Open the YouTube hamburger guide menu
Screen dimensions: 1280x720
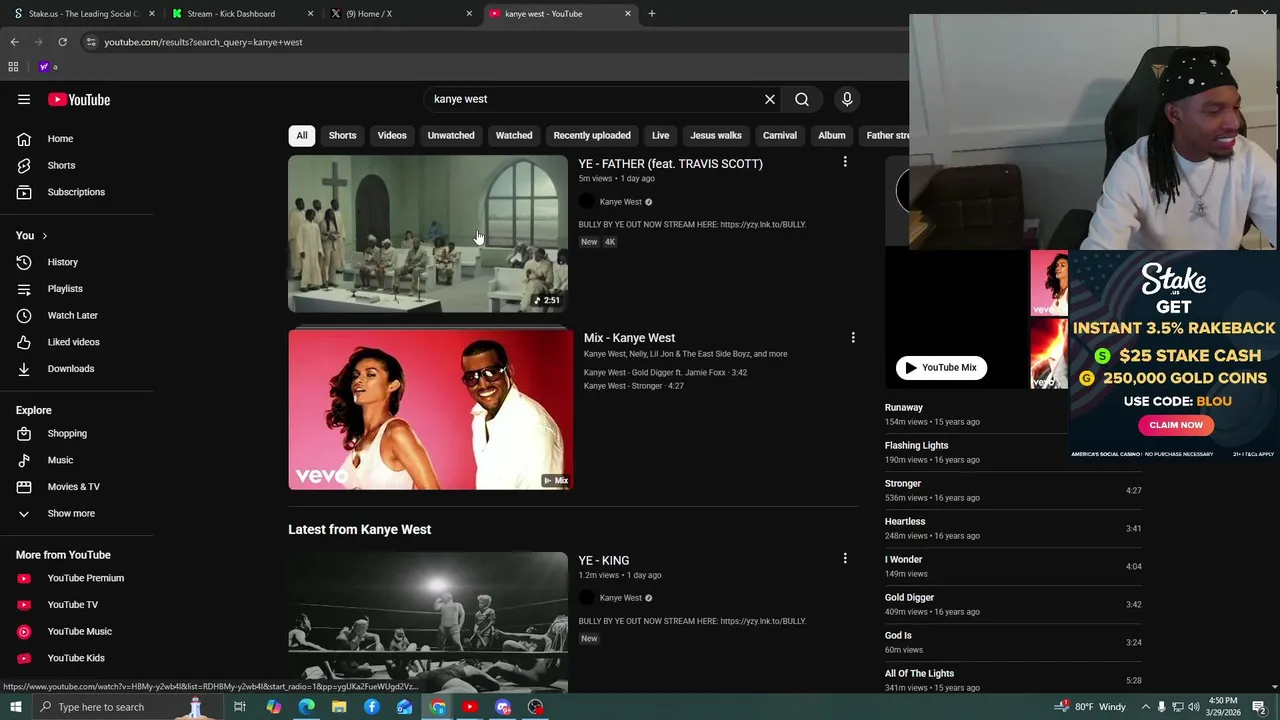click(x=24, y=99)
